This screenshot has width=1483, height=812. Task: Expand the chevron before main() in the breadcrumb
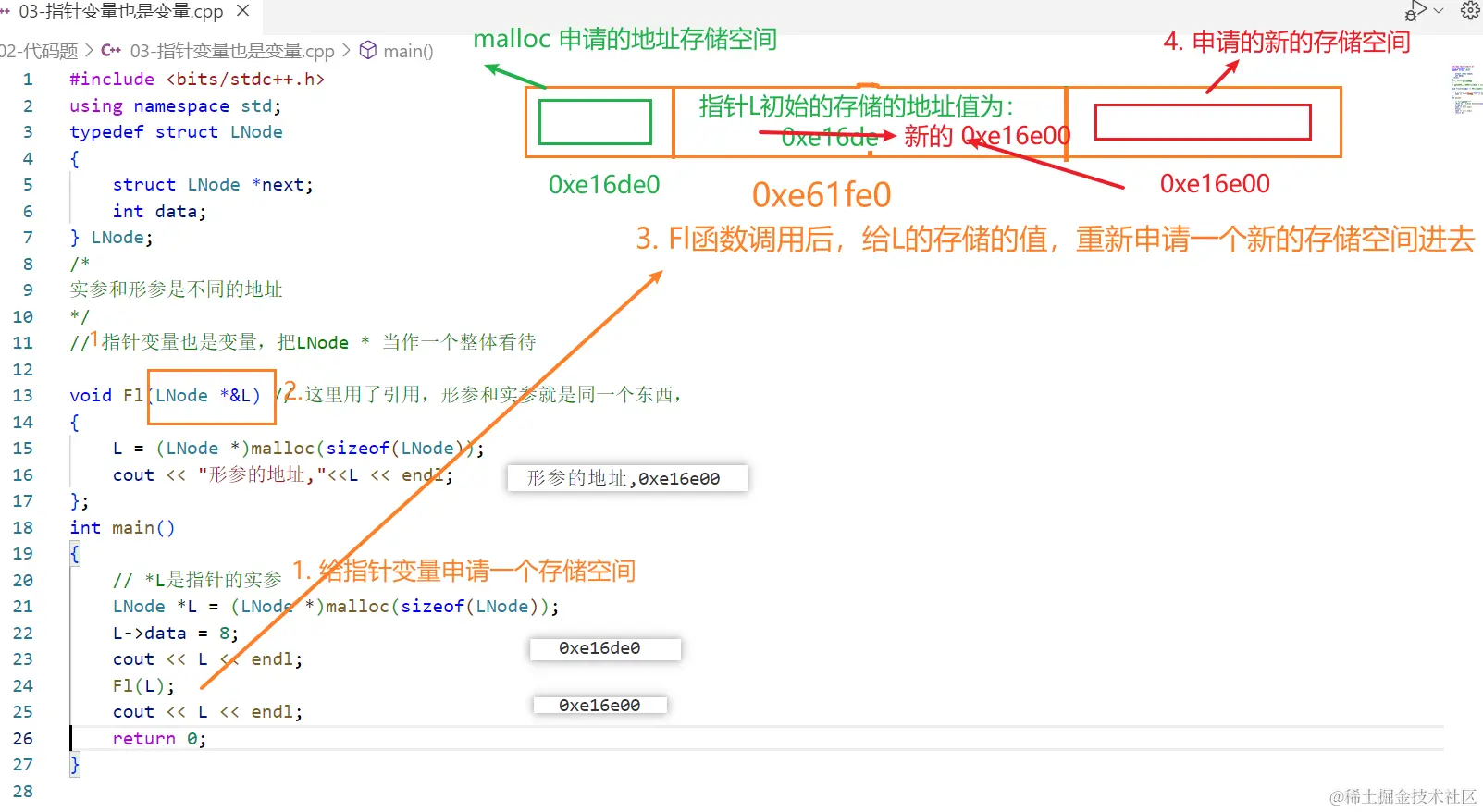pos(346,51)
